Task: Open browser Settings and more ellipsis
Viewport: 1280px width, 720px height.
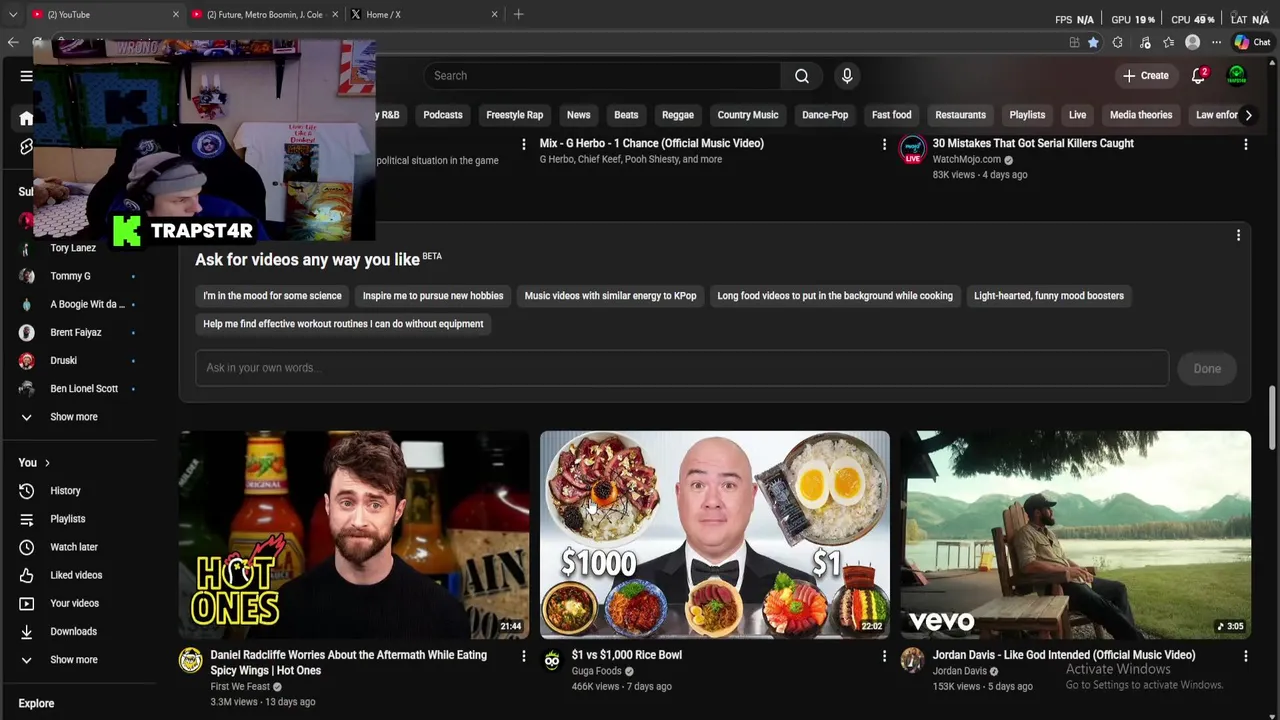Action: pos(1216,42)
